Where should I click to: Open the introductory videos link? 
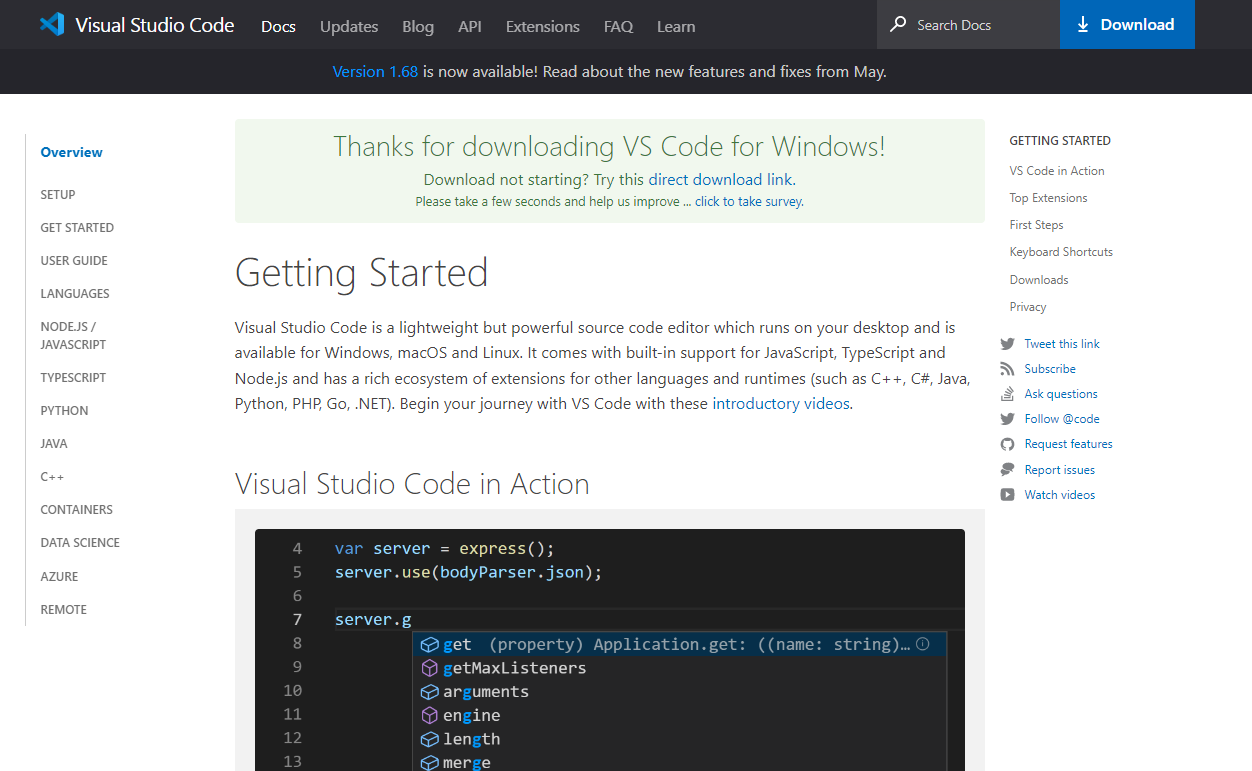[x=781, y=404]
